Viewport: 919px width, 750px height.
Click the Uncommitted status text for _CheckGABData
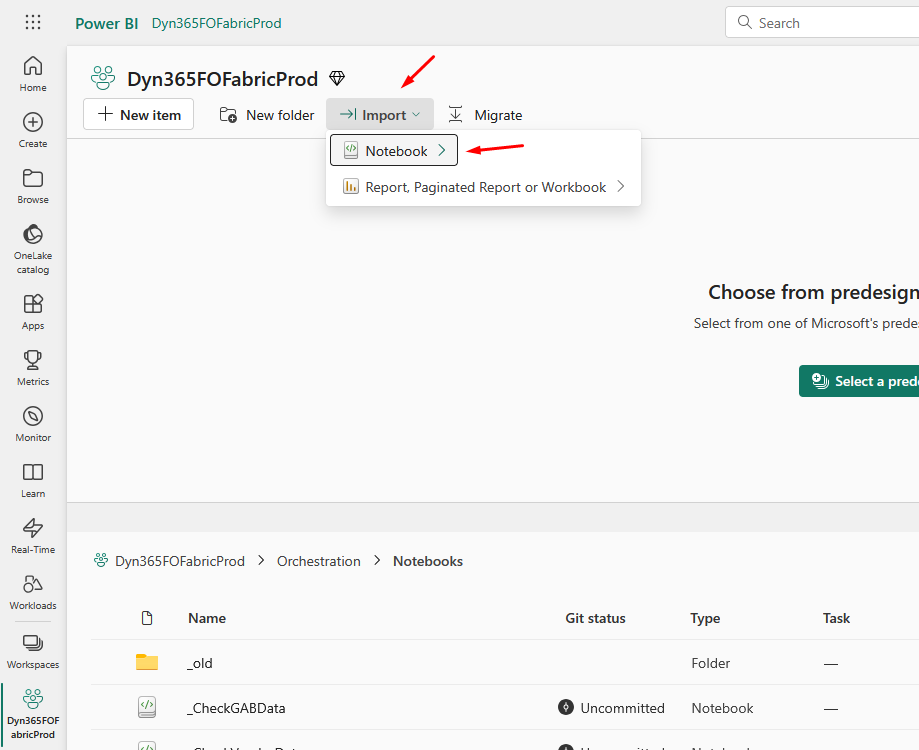(622, 708)
